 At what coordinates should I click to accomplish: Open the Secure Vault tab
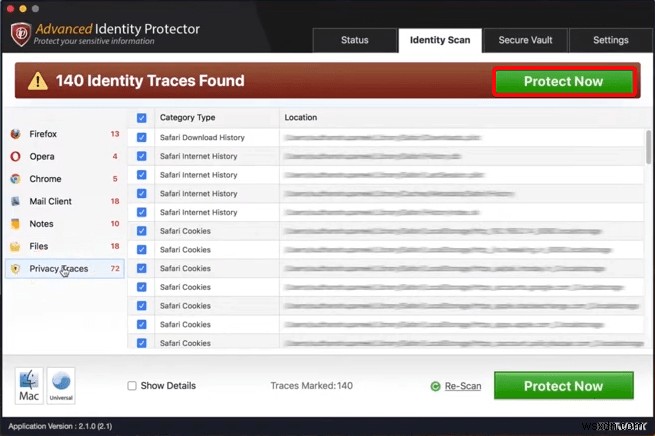[x=526, y=40]
